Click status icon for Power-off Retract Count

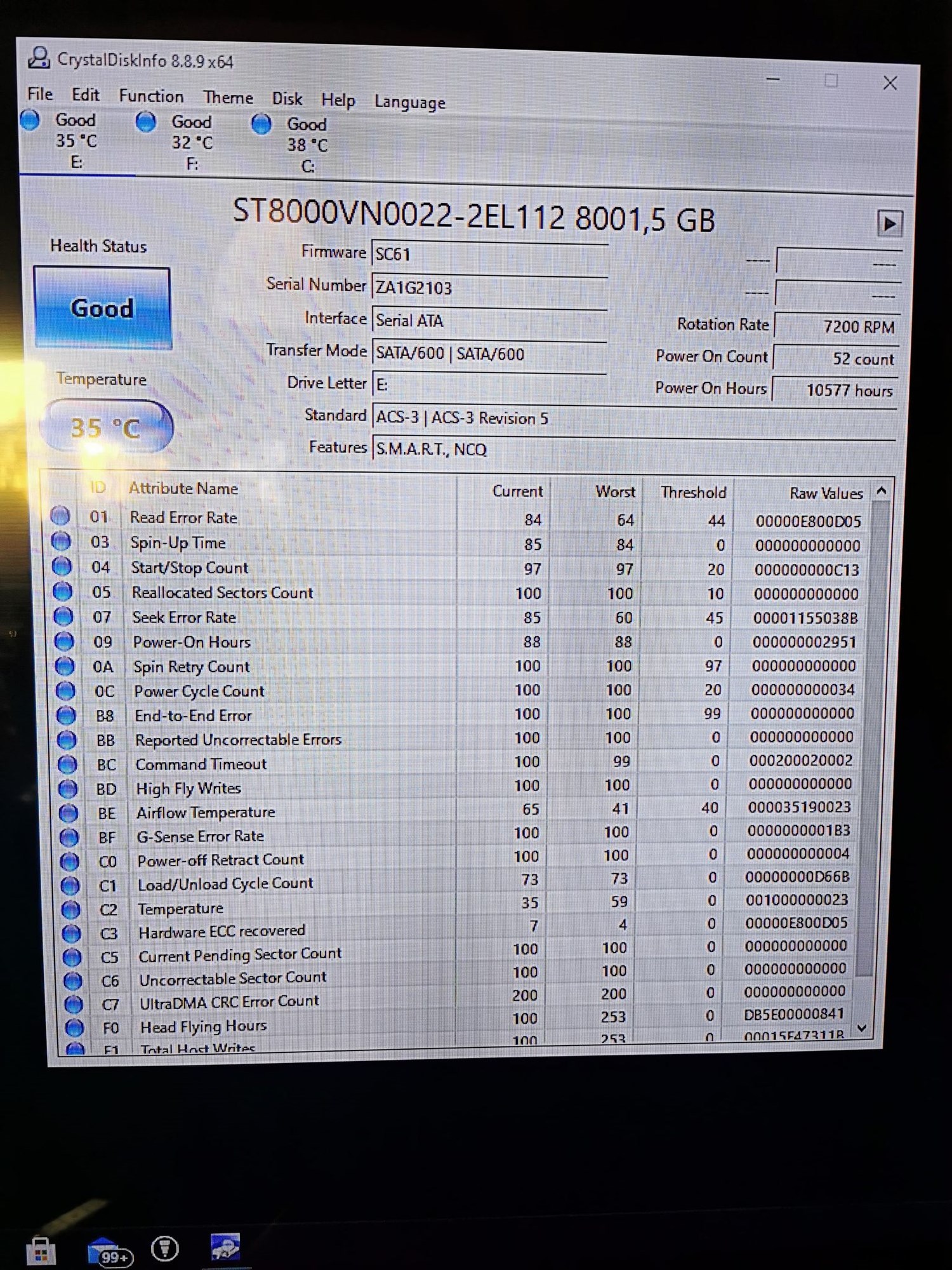(x=69, y=862)
